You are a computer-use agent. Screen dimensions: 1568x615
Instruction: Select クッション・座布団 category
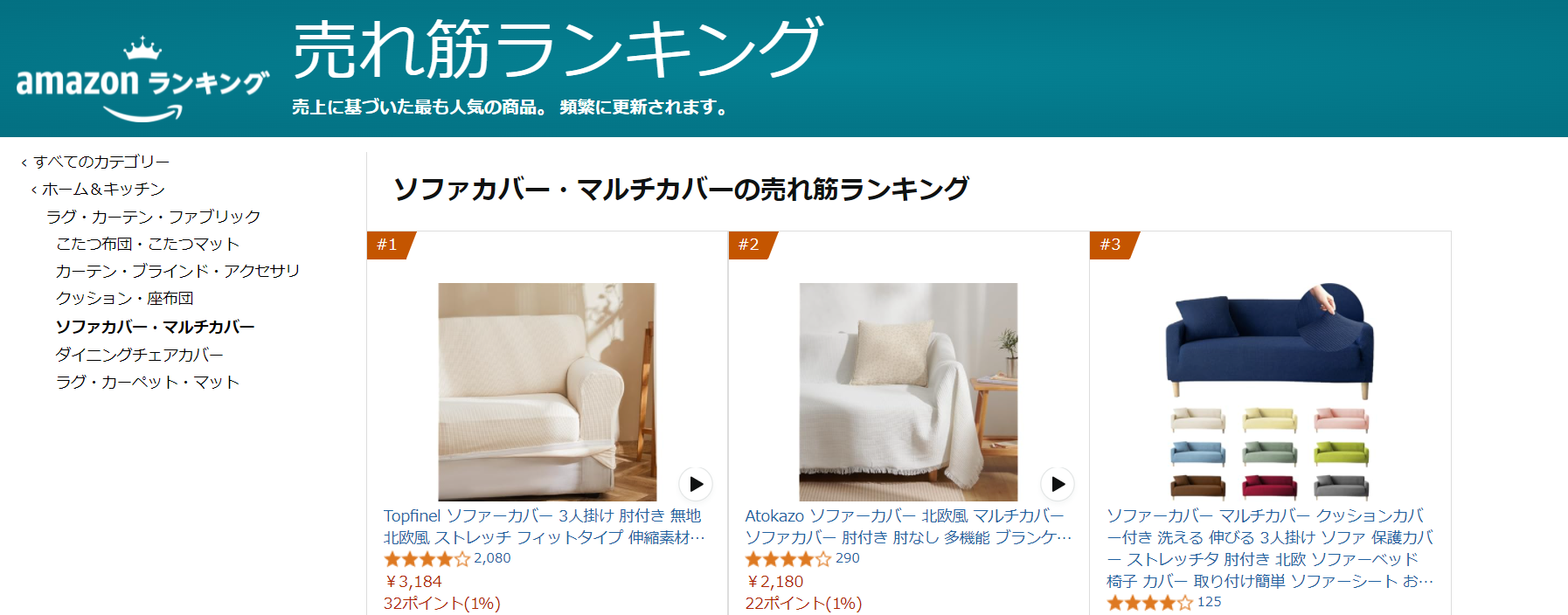coord(124,298)
